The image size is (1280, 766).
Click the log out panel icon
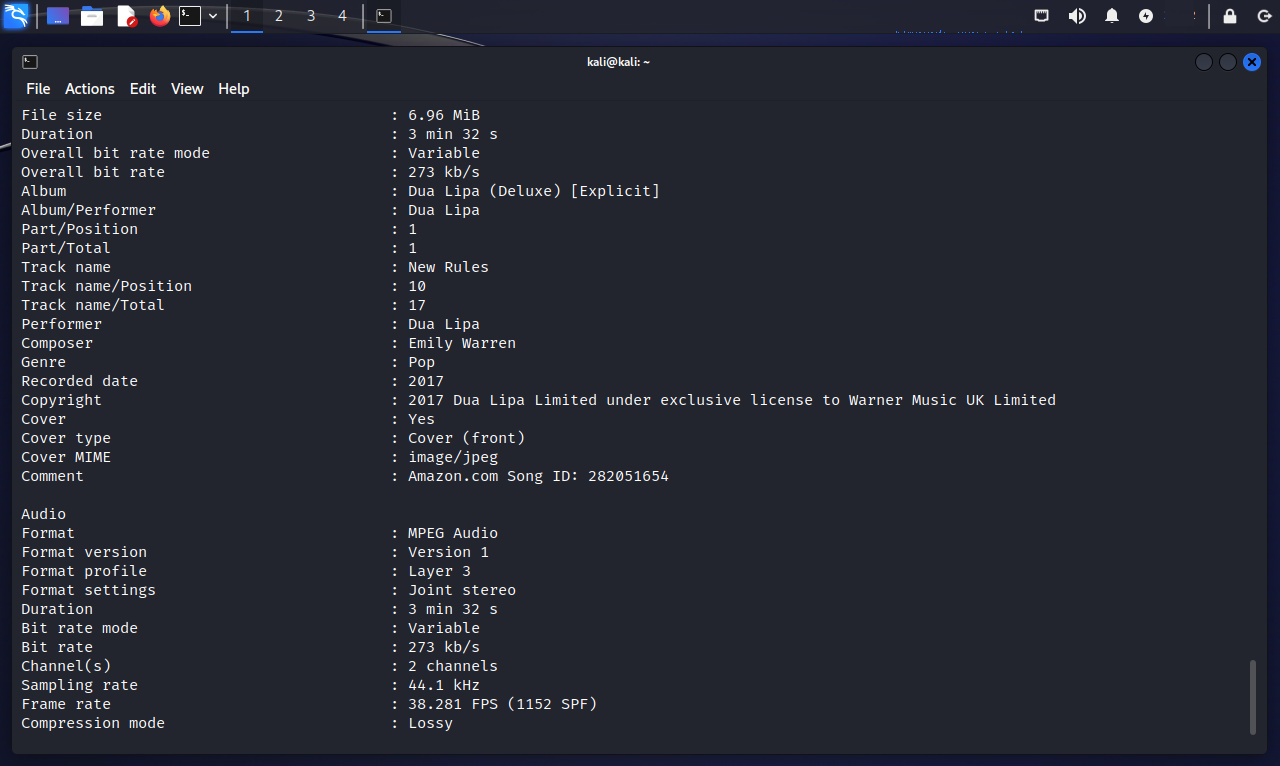point(1264,16)
